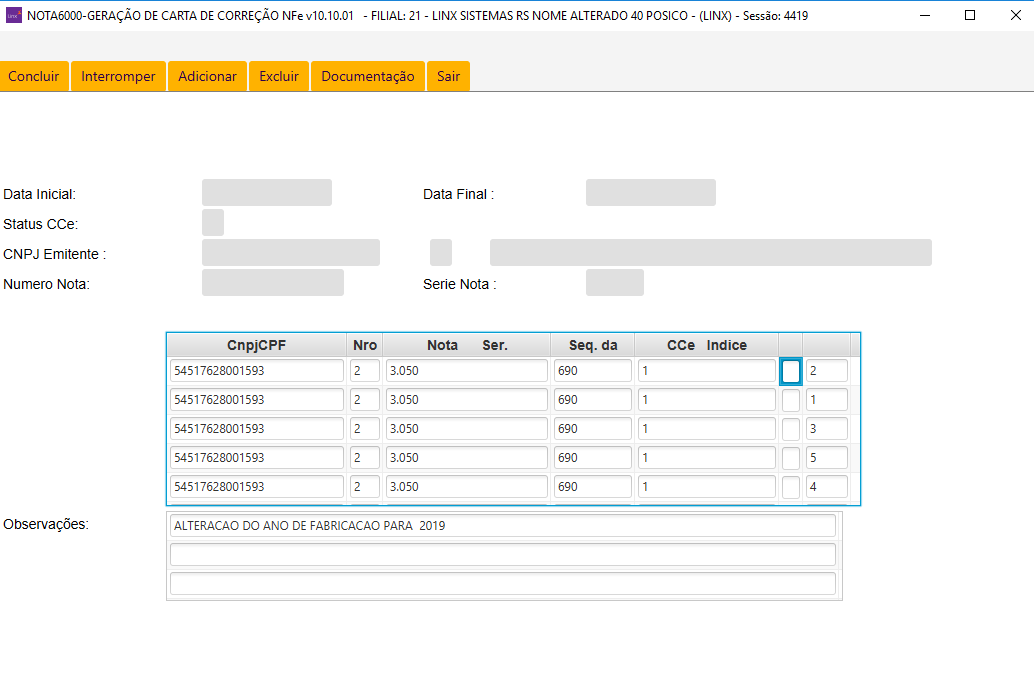Click the second empty Observações line

tap(502, 555)
